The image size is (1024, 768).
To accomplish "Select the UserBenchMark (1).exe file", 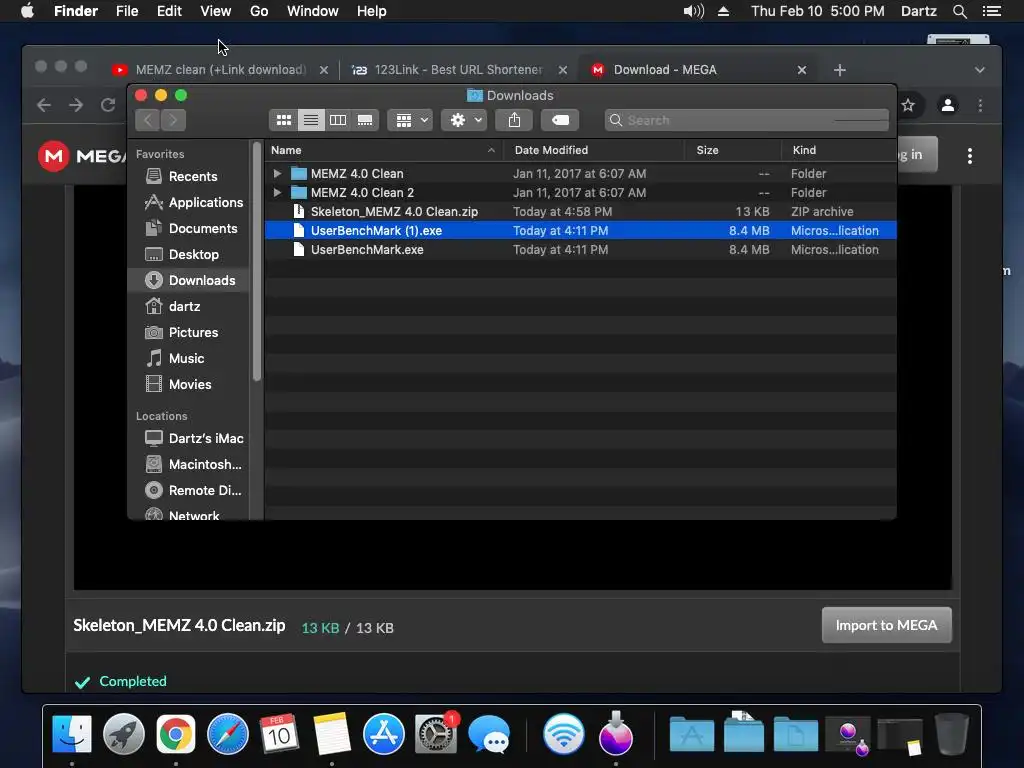I will [x=581, y=231].
